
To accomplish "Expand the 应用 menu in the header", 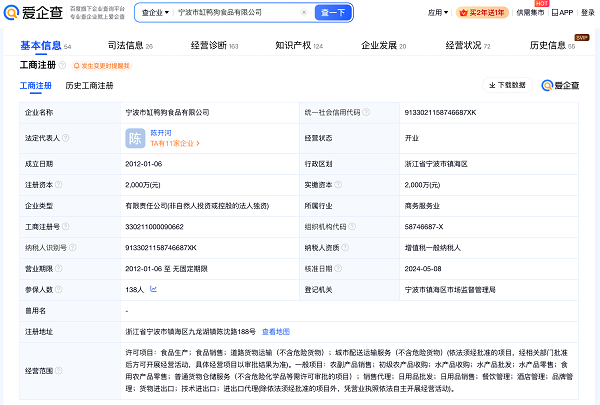I will pyautogui.click(x=438, y=13).
